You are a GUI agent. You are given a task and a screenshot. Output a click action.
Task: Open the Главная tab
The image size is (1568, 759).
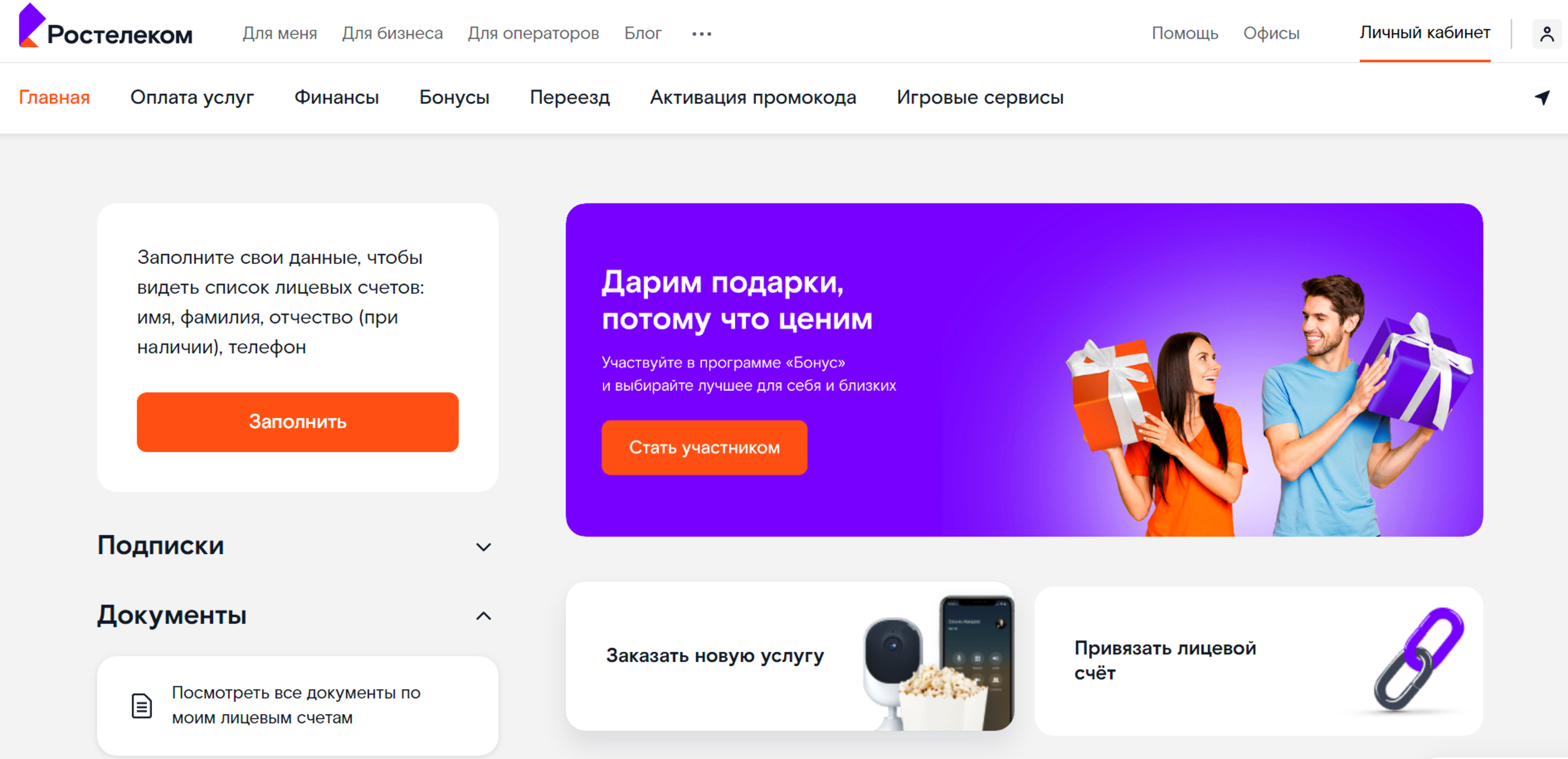(54, 97)
